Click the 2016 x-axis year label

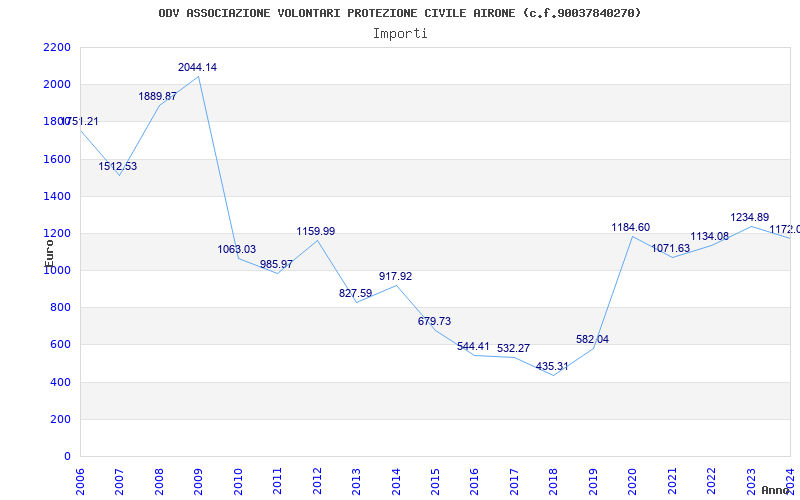coord(474,482)
